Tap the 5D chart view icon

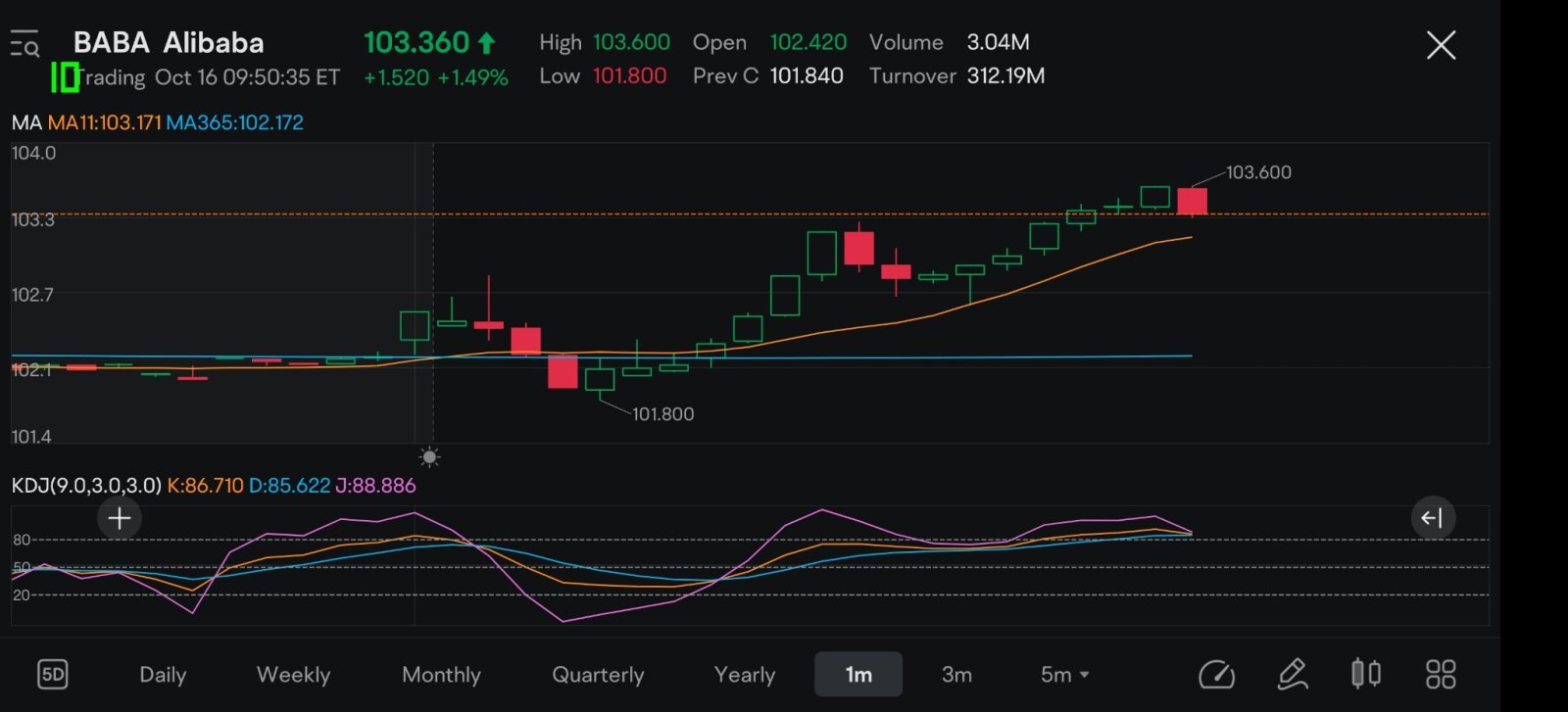pyautogui.click(x=52, y=675)
